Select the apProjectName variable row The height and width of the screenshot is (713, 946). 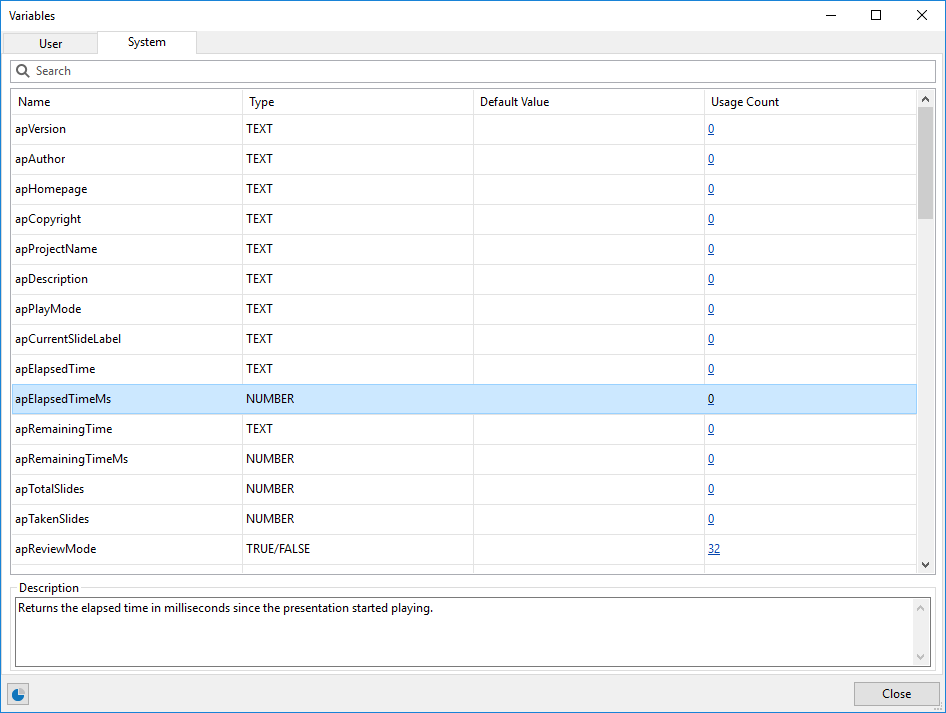pos(464,249)
